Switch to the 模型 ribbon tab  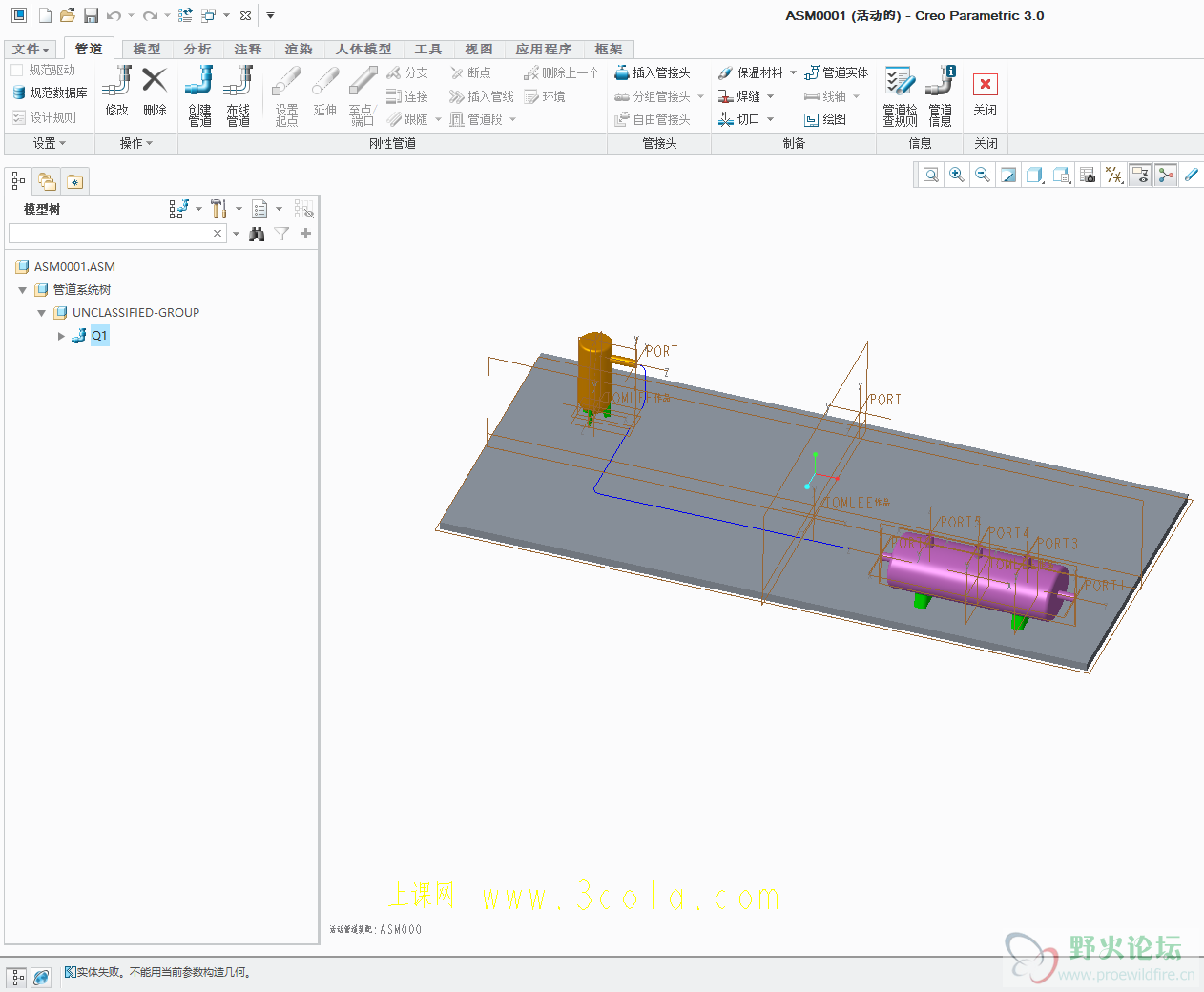click(x=147, y=49)
